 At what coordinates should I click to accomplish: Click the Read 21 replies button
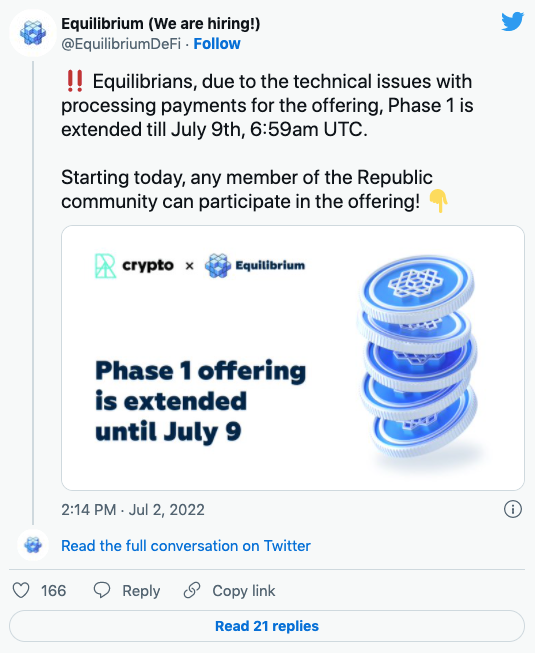267,626
